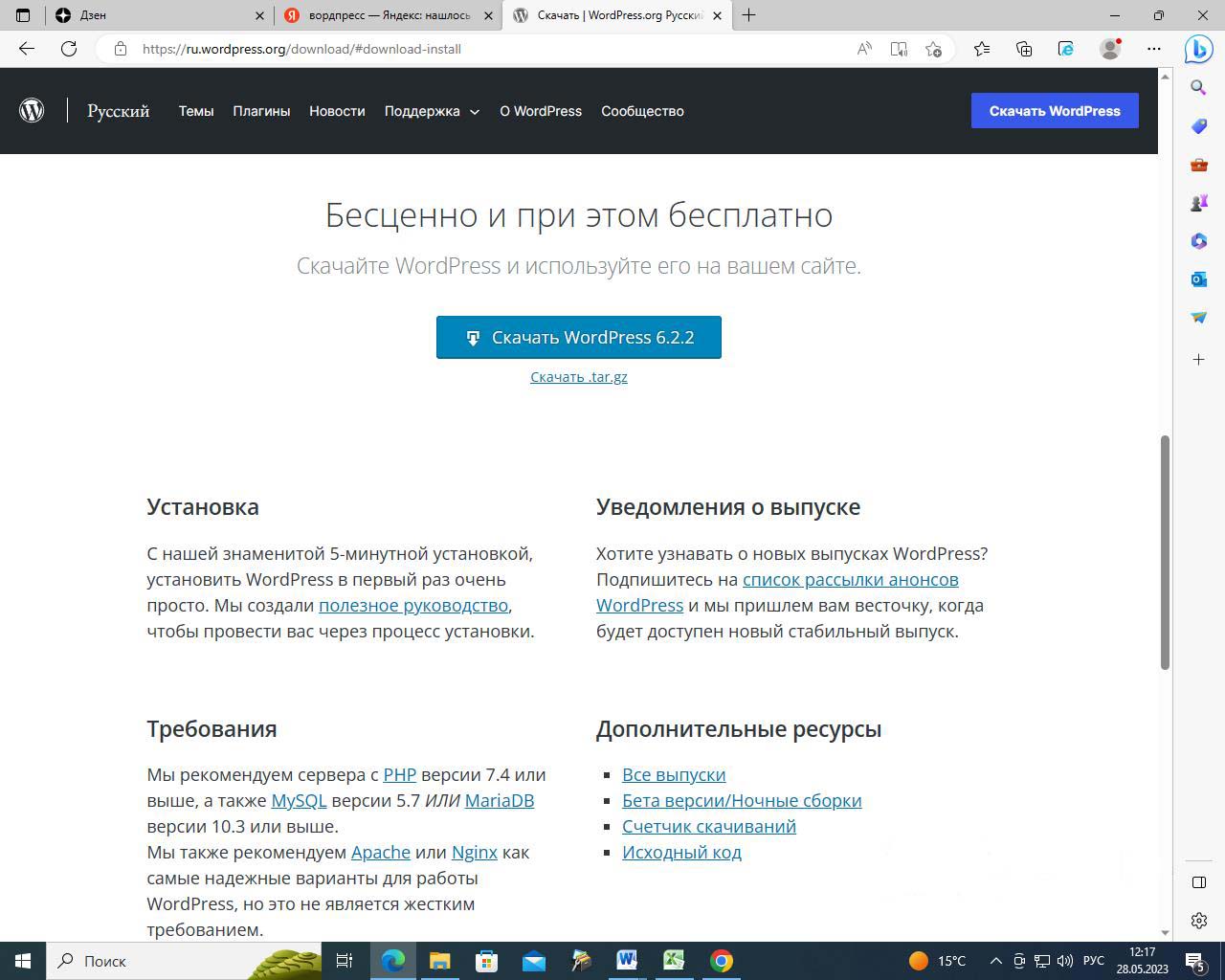Refresh the page with the reload icon
This screenshot has height=980, width=1225.
tap(69, 49)
